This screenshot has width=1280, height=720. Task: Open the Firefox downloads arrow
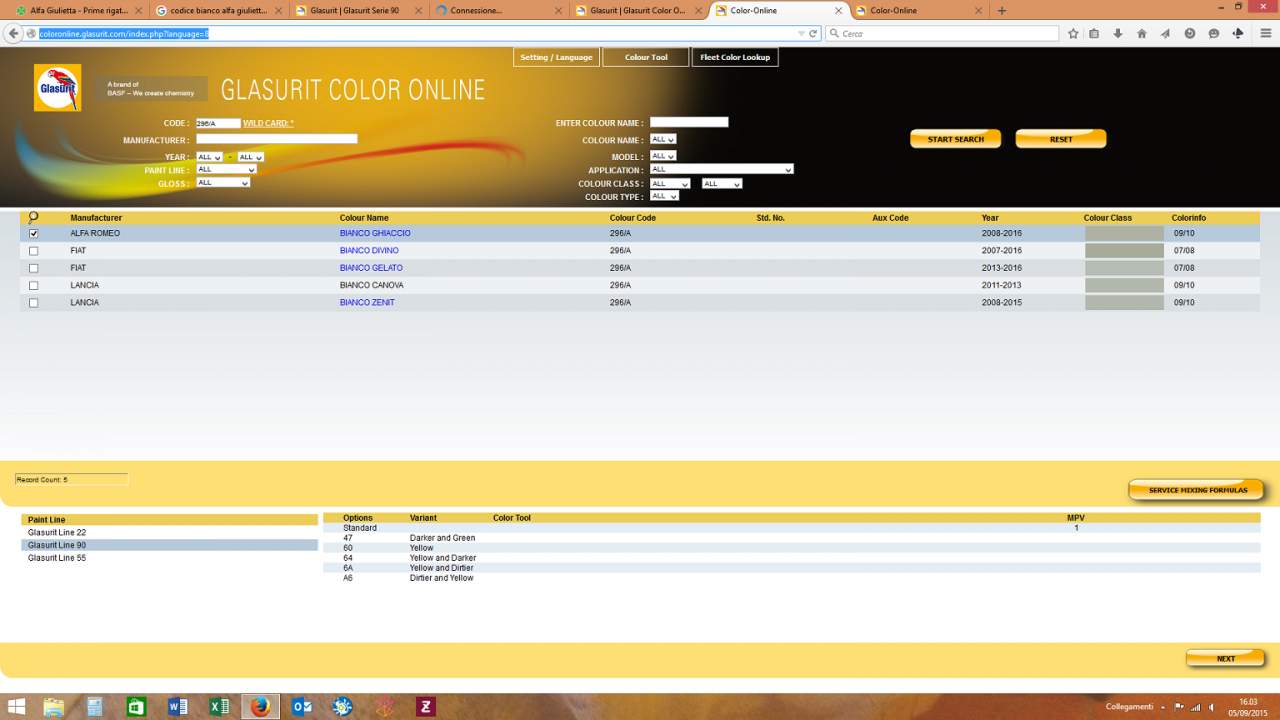point(1118,33)
